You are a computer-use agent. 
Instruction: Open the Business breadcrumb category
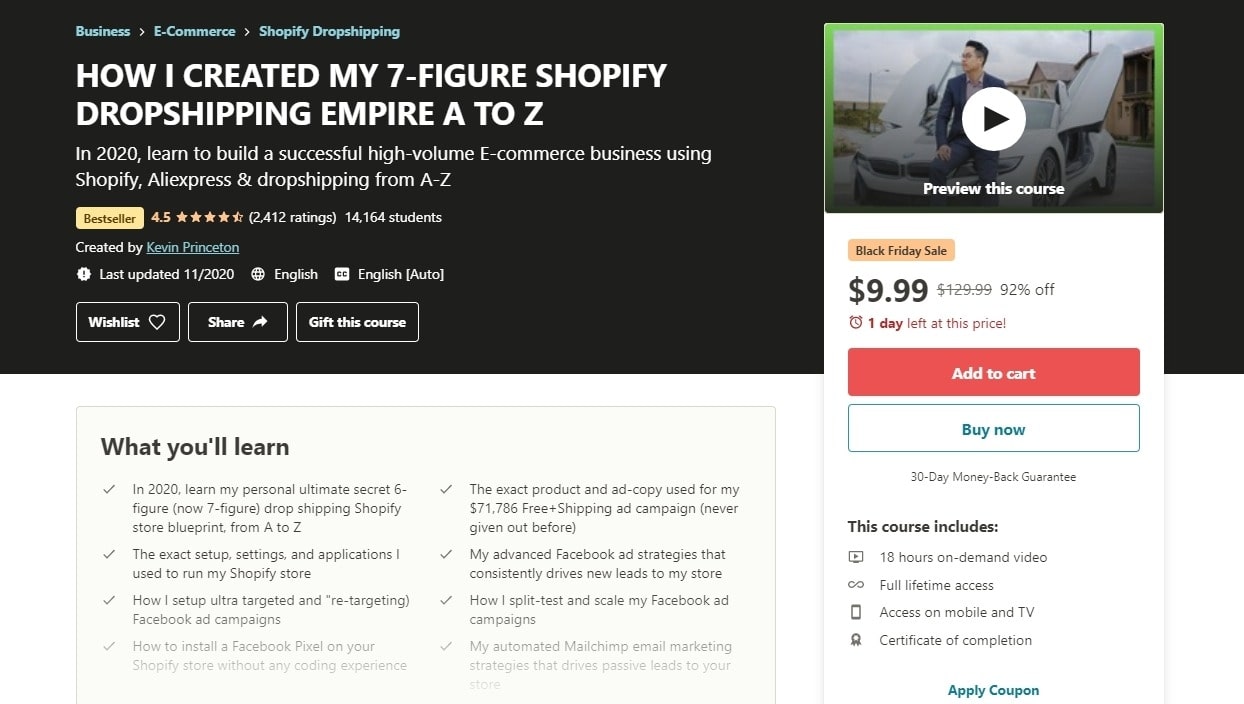103,31
